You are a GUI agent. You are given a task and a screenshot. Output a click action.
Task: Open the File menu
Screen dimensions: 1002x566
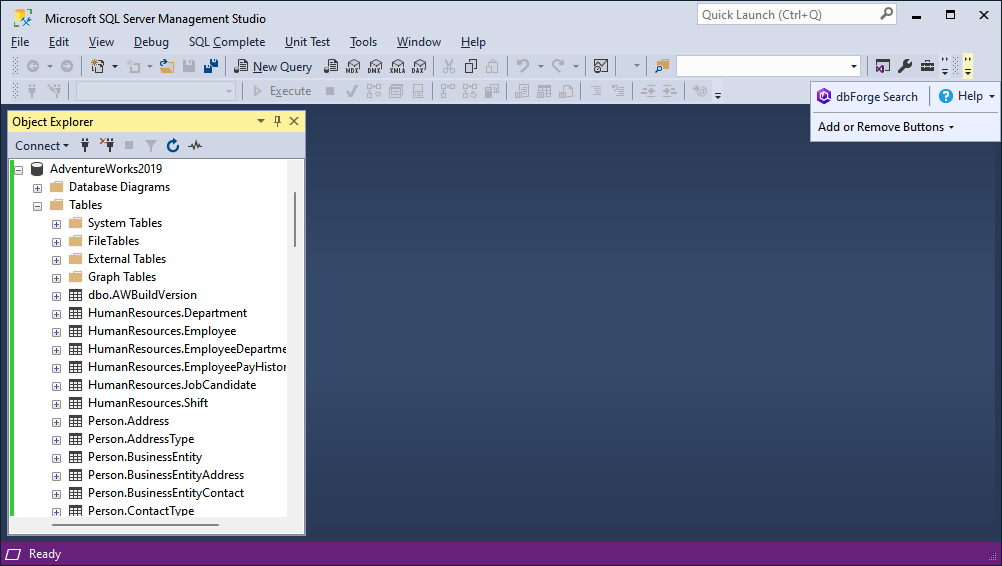(x=20, y=42)
